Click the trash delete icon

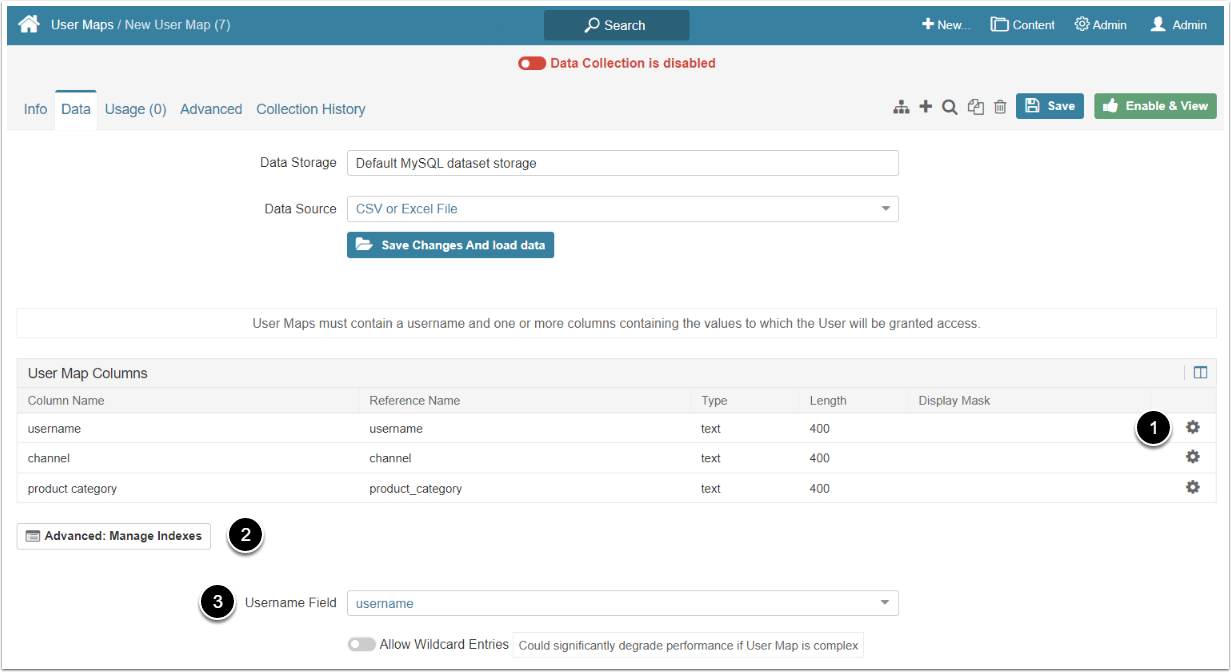tap(1000, 107)
